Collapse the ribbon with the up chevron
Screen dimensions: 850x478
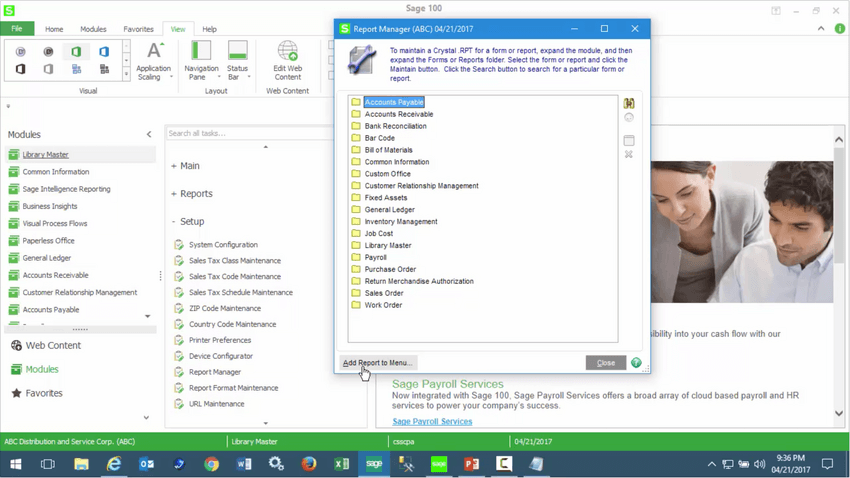[x=821, y=29]
